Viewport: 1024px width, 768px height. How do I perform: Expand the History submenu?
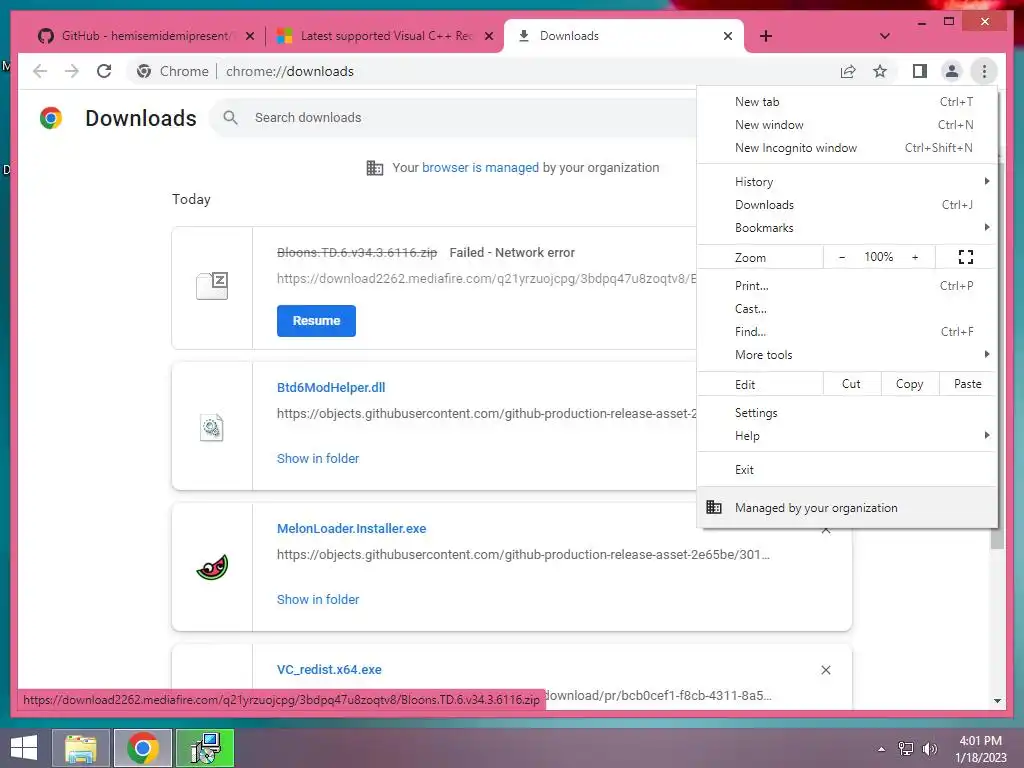pyautogui.click(x=847, y=182)
